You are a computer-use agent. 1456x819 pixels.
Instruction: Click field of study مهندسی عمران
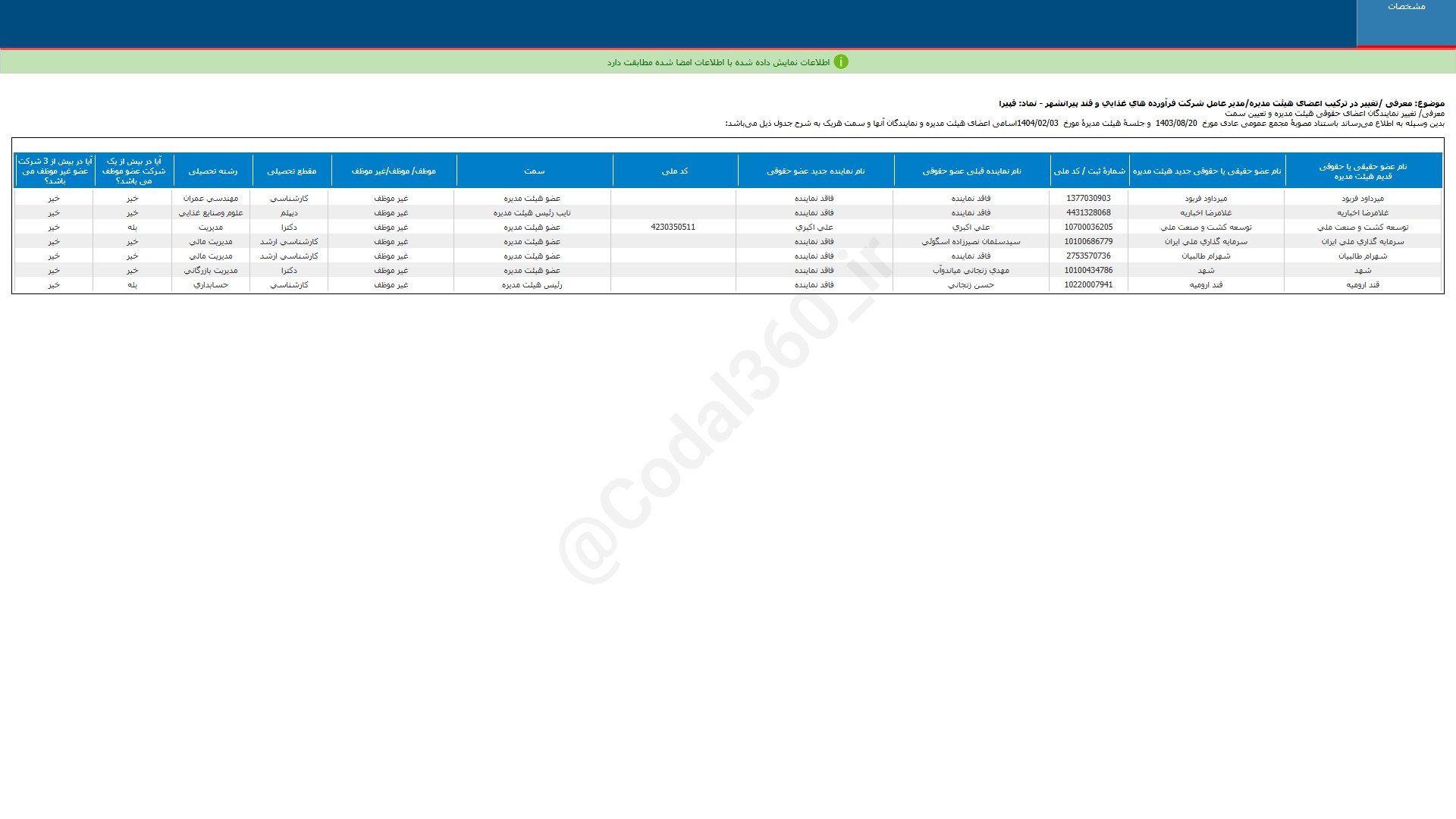tap(210, 199)
